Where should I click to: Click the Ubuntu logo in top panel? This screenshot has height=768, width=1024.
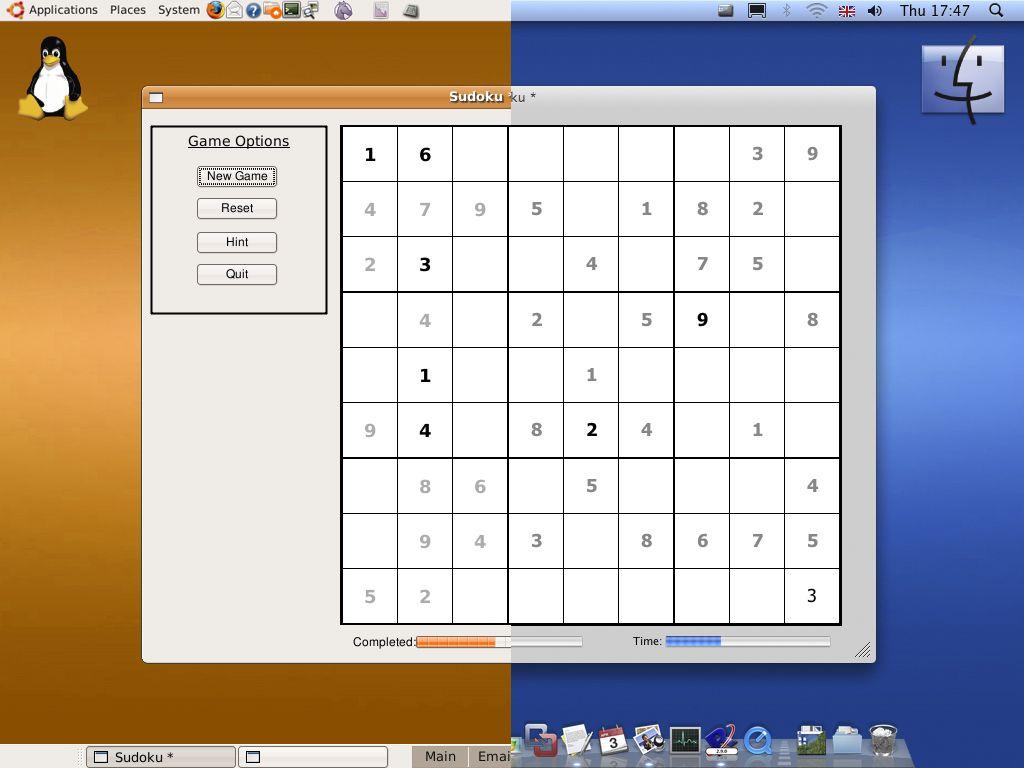[15, 10]
